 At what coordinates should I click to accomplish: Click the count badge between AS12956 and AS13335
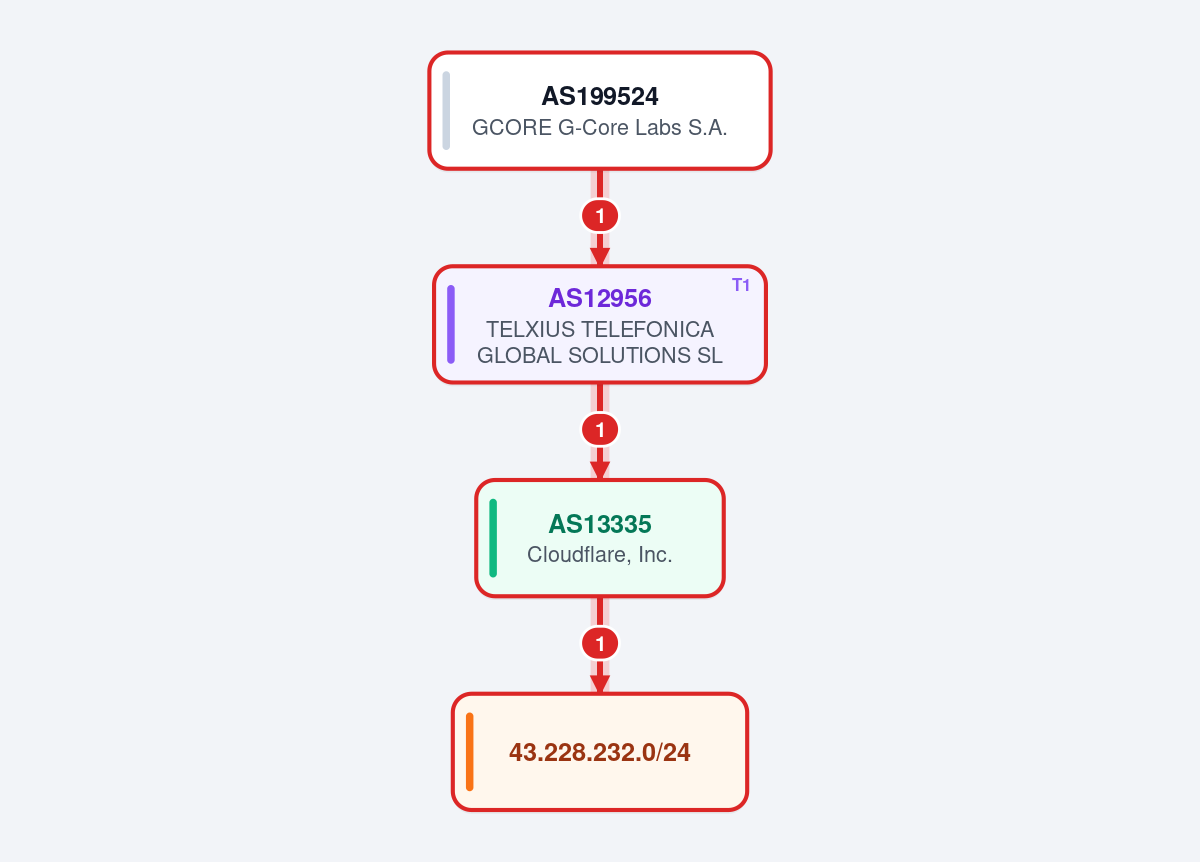[x=600, y=430]
